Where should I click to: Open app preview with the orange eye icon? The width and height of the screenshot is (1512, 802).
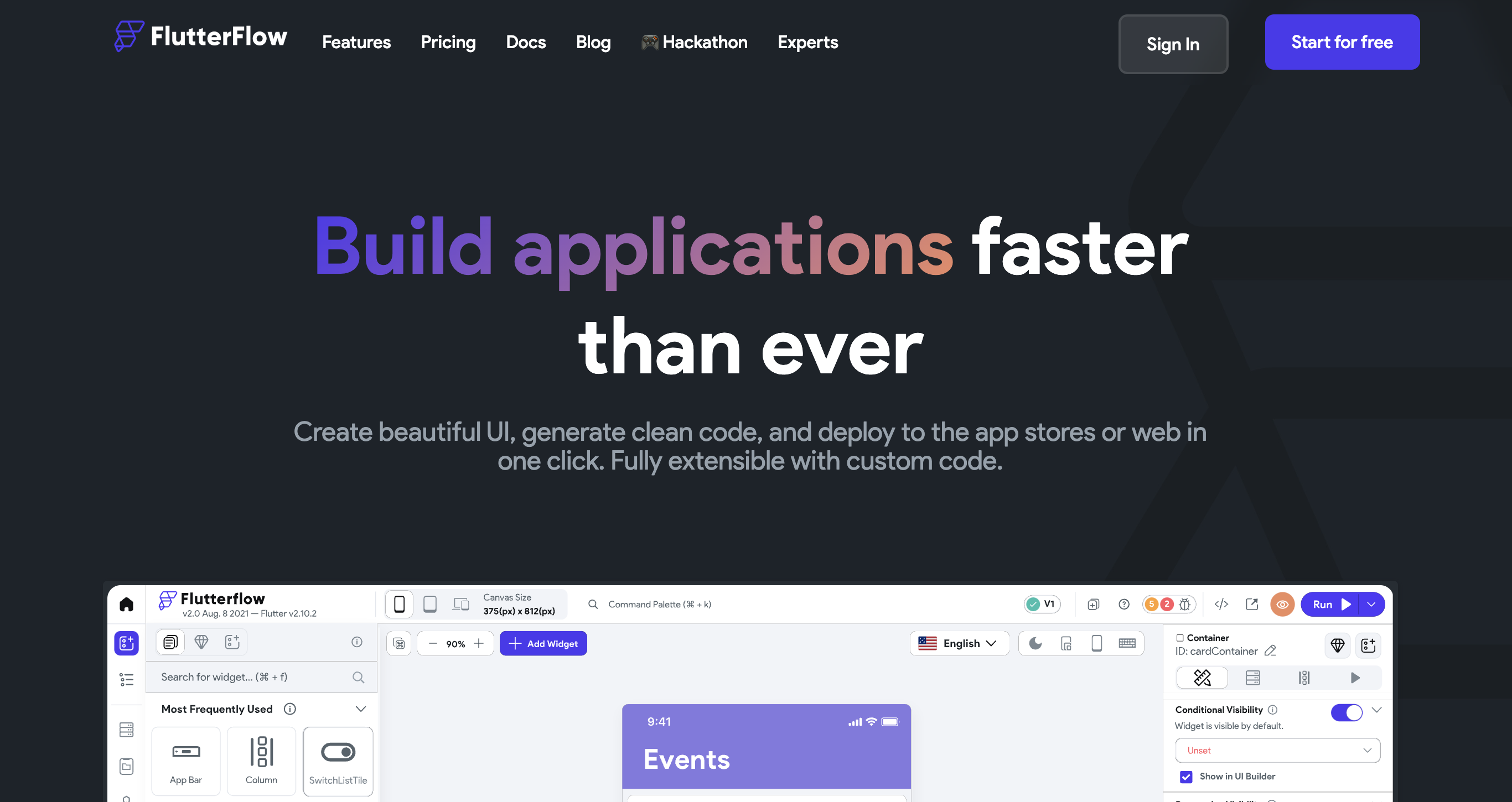point(1282,605)
